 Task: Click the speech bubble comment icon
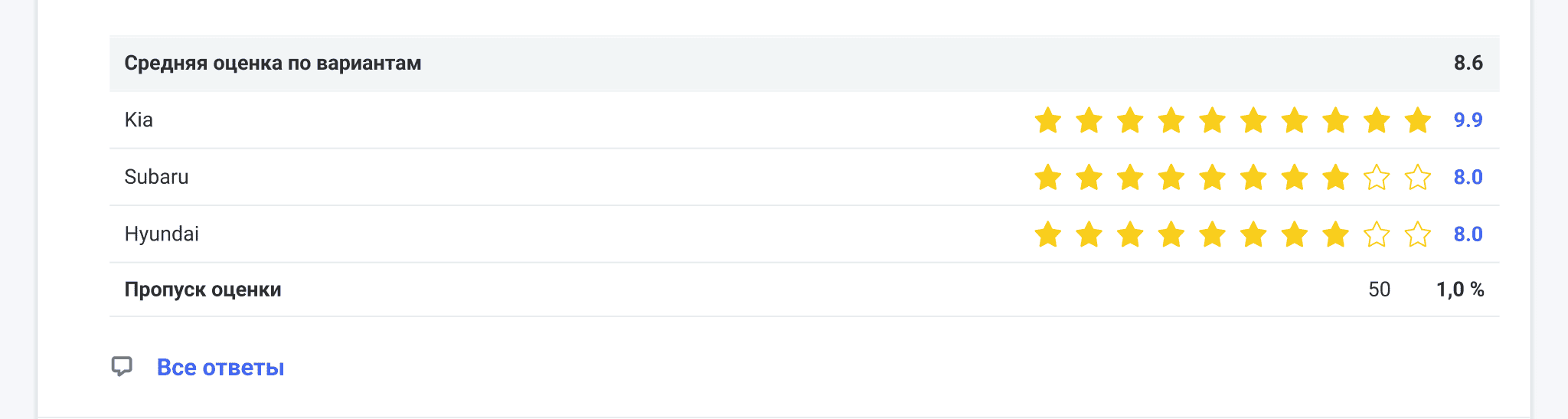(x=122, y=367)
